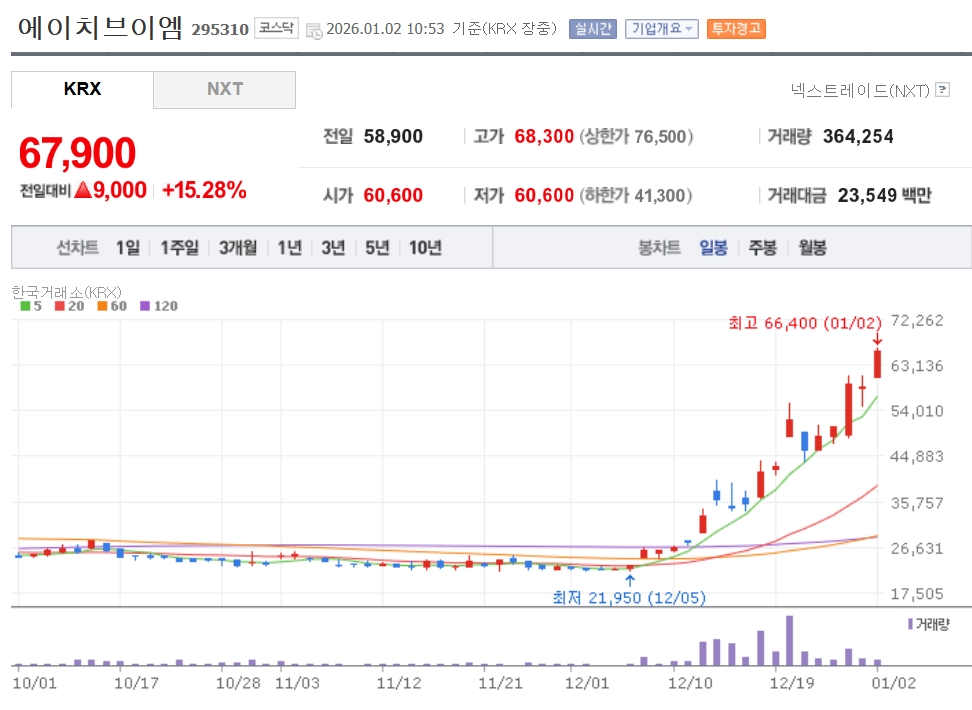Select the 일봉 daily candle chart
Viewport: 972px width, 710px height.
tap(713, 248)
